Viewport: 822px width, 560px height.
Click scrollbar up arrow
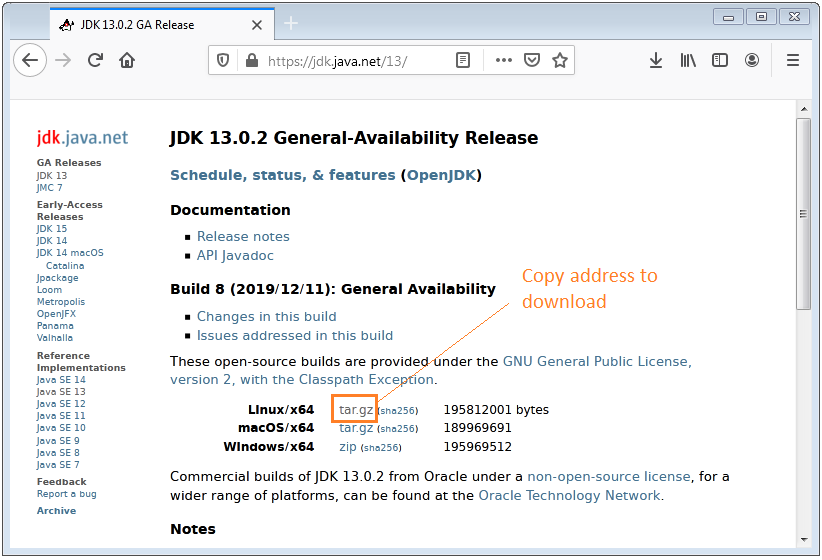pos(804,109)
